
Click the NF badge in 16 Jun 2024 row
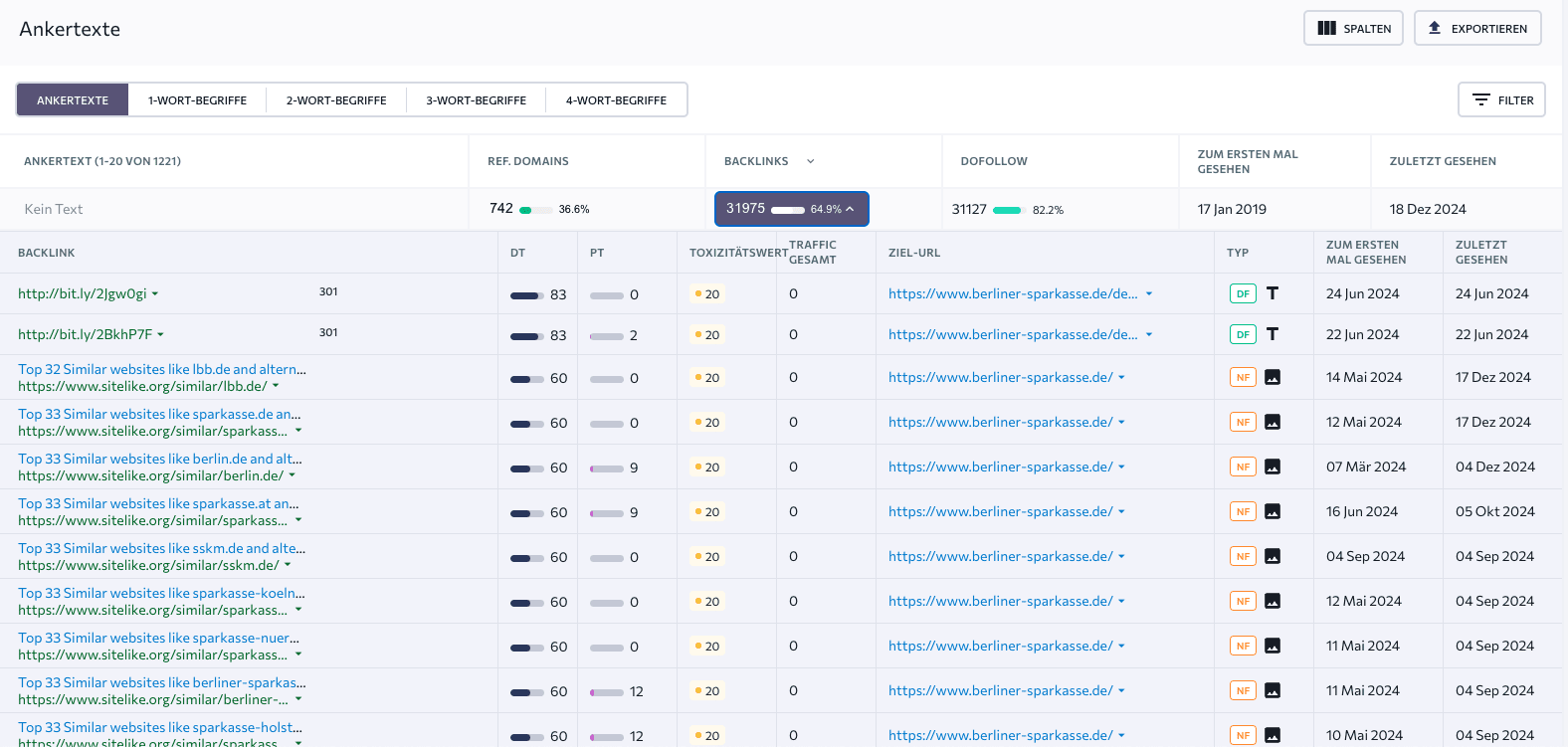(x=1243, y=511)
